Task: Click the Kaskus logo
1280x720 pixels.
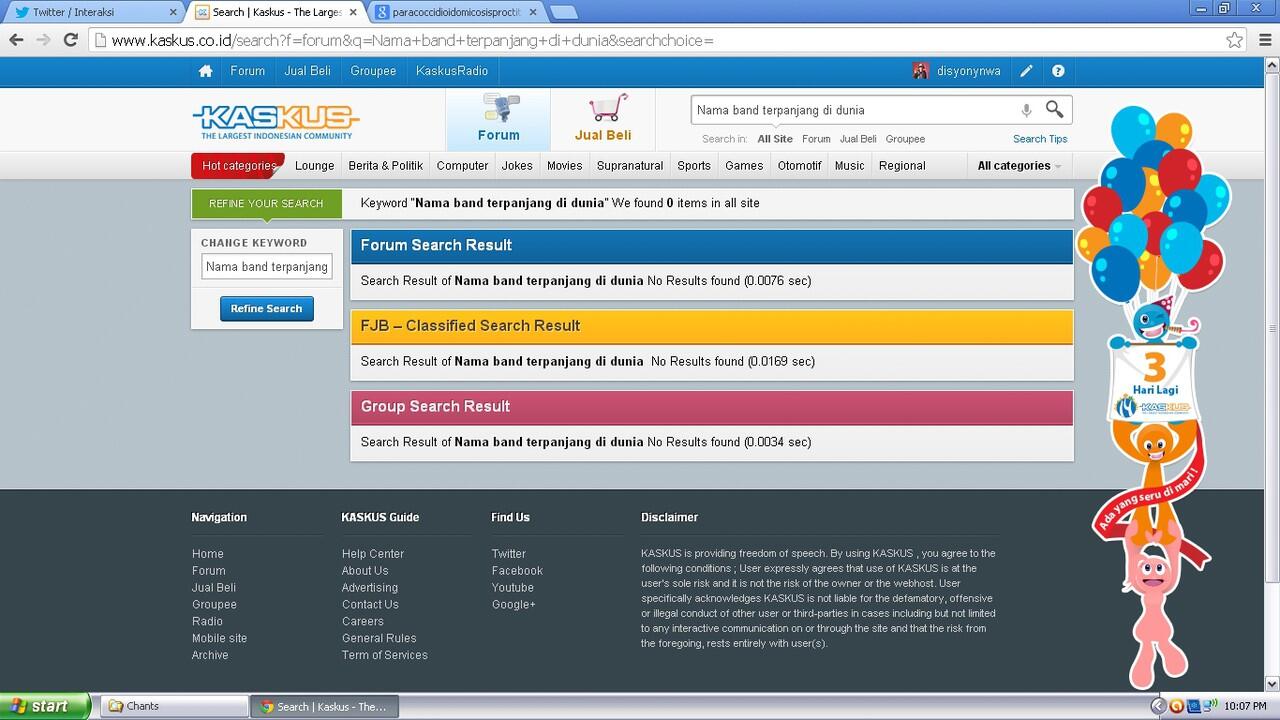Action: click(x=276, y=121)
